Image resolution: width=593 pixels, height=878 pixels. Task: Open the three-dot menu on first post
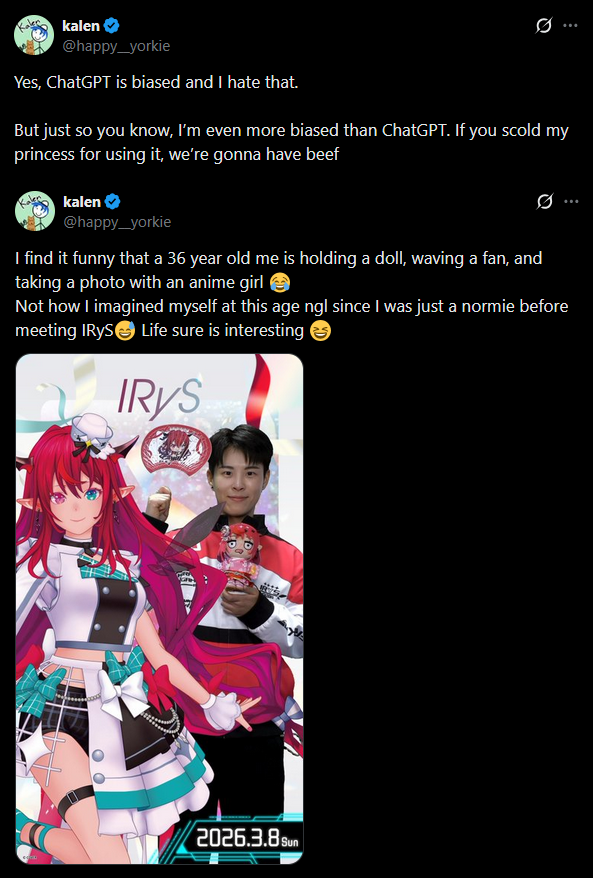click(x=570, y=26)
